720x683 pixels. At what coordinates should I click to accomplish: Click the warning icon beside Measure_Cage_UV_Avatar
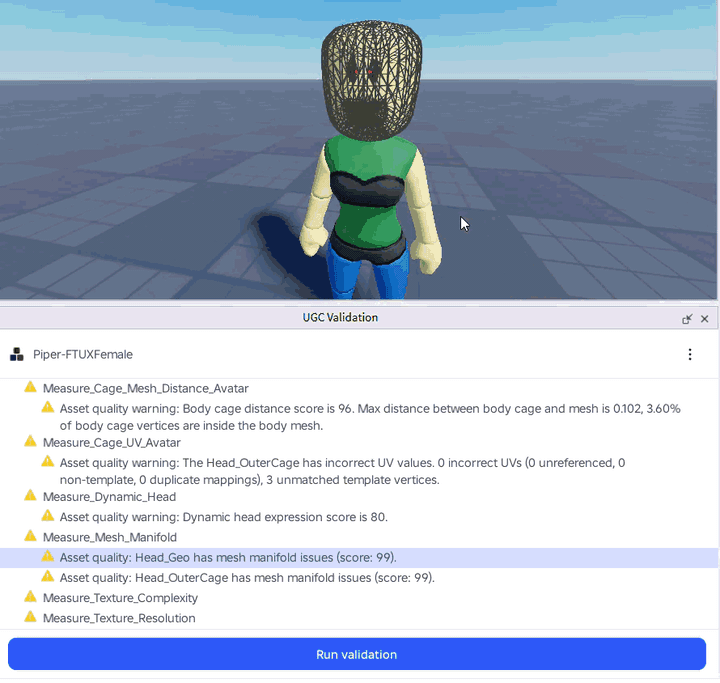pos(30,441)
